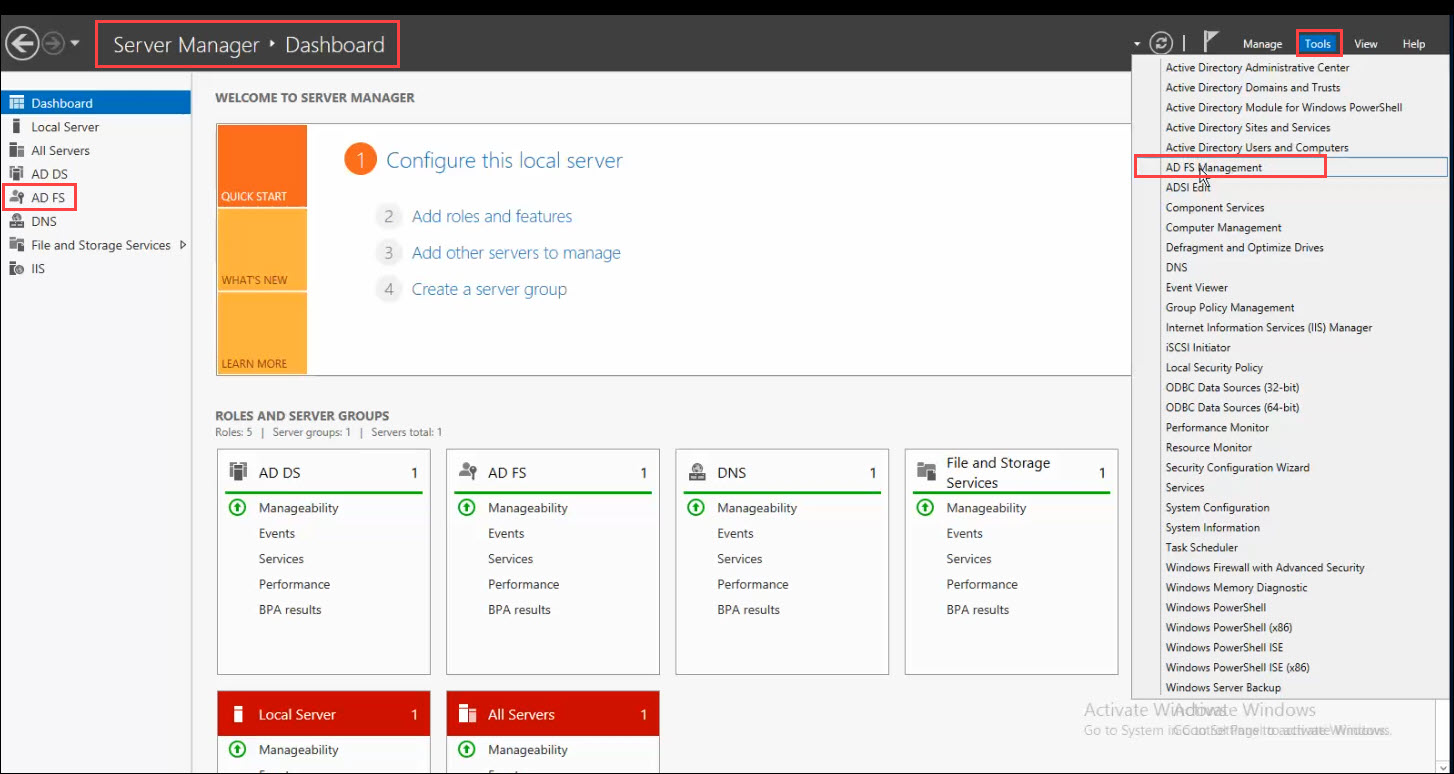Select Windows Firewall with Advanced Security
Viewport: 1454px width, 774px height.
(x=1265, y=568)
